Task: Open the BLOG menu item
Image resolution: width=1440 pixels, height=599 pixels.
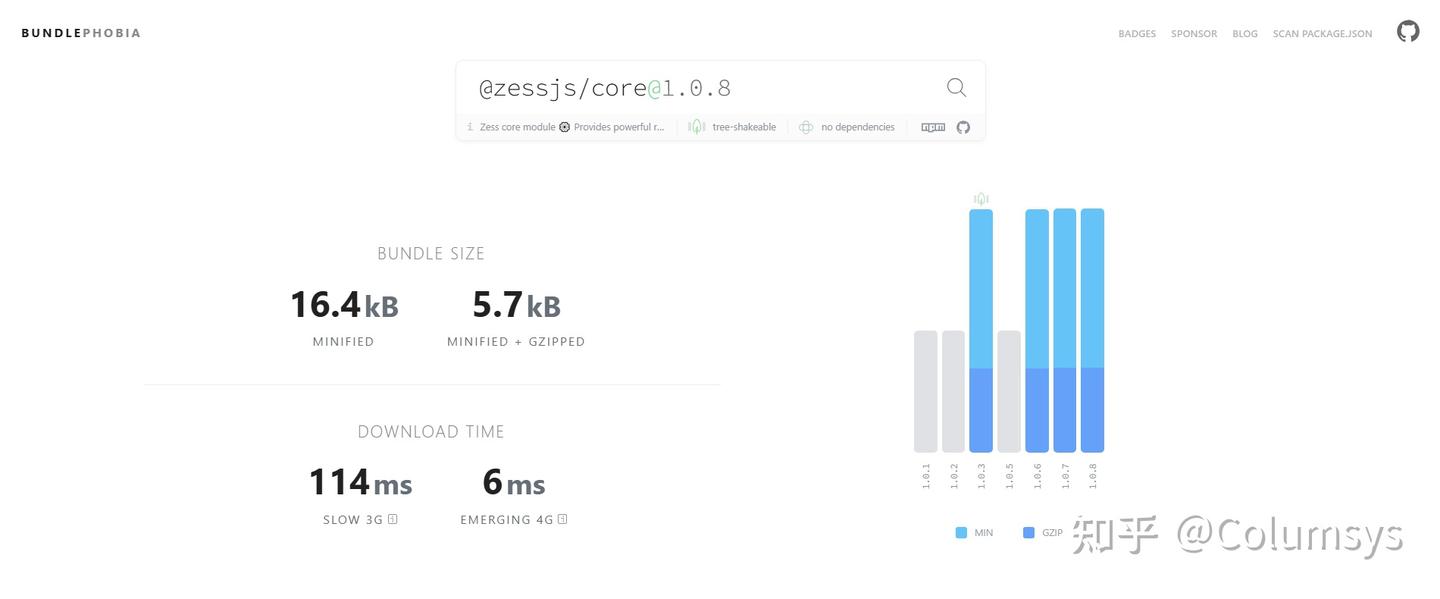Action: 1244,33
